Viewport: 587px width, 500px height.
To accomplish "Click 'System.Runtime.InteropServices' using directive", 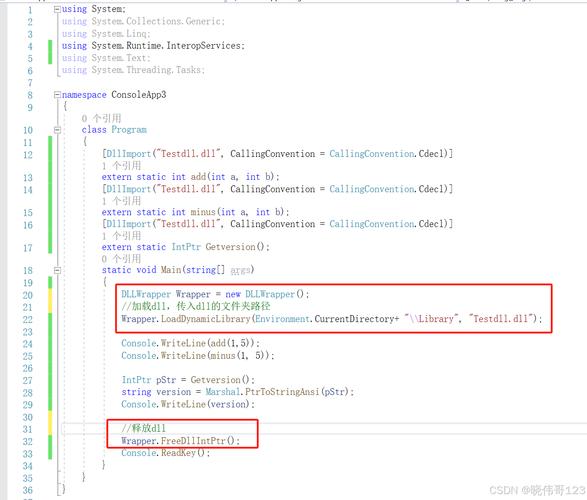I will pos(167,46).
